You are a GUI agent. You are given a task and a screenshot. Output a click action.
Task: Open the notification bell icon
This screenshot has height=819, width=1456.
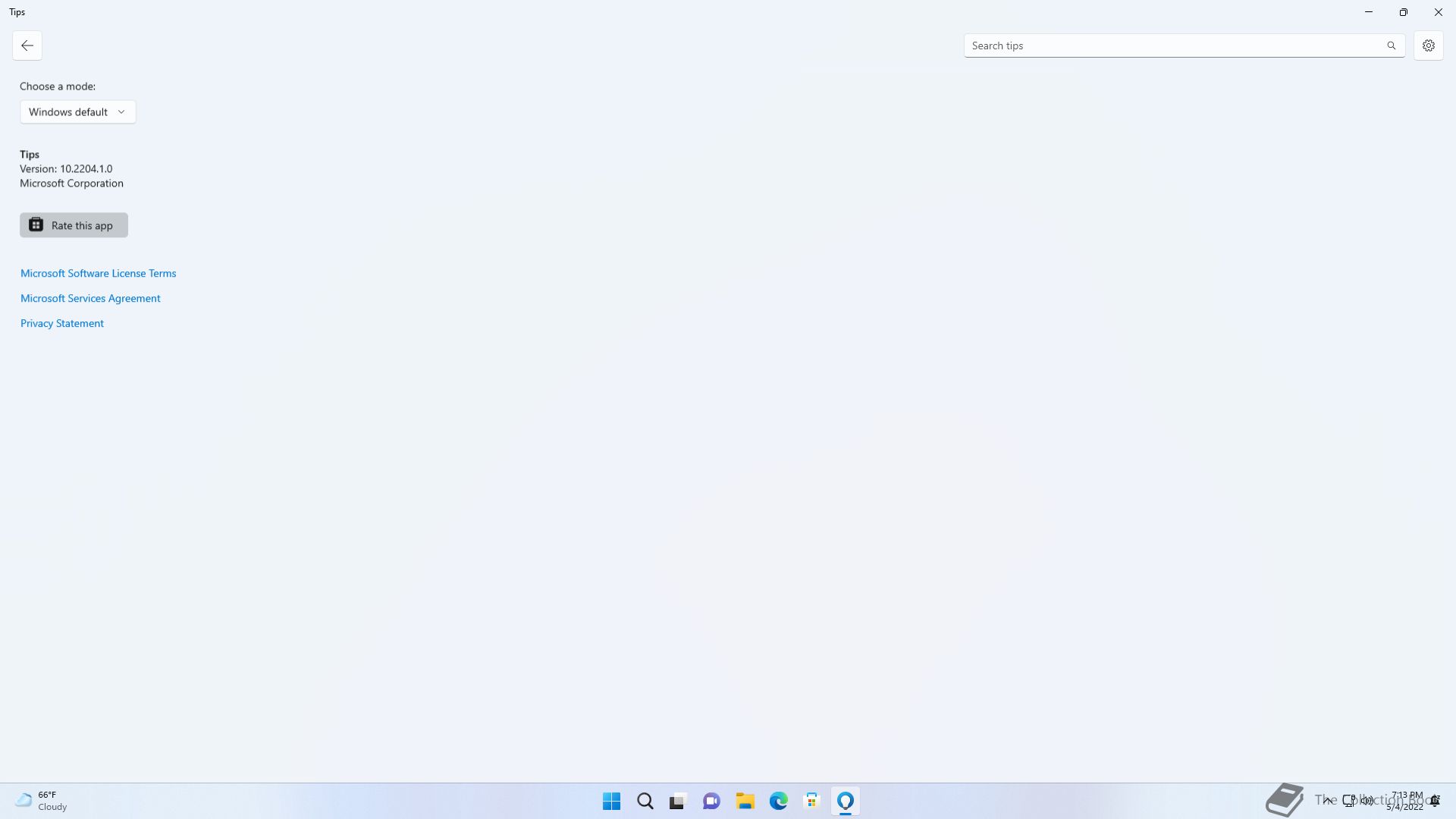pyautogui.click(x=1436, y=800)
